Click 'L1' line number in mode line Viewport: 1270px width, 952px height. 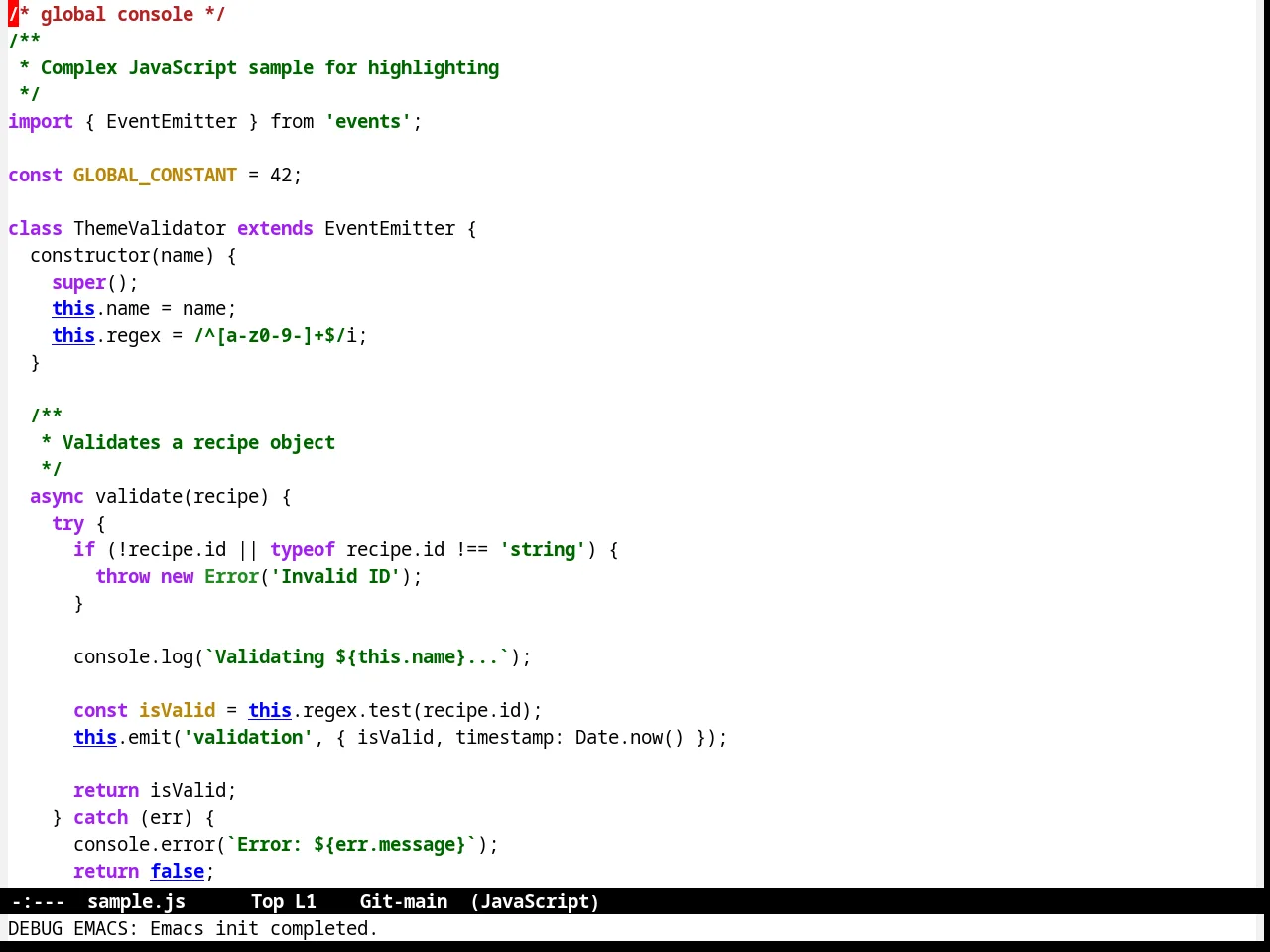click(305, 901)
